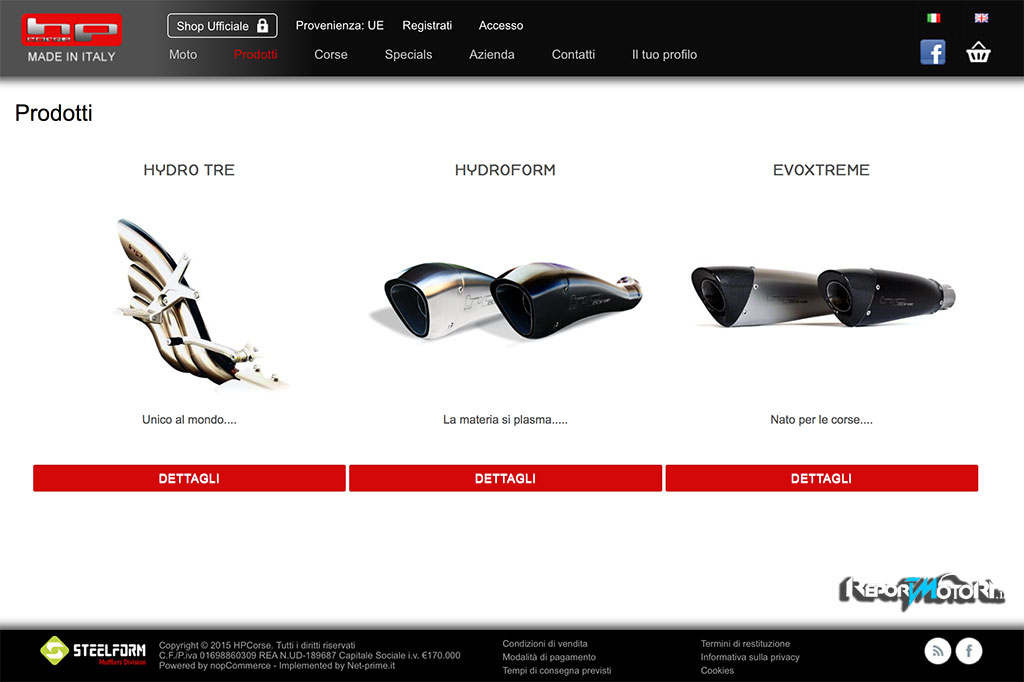Open Informativa sulla privacy footer link
The width and height of the screenshot is (1024, 682).
pos(750,657)
